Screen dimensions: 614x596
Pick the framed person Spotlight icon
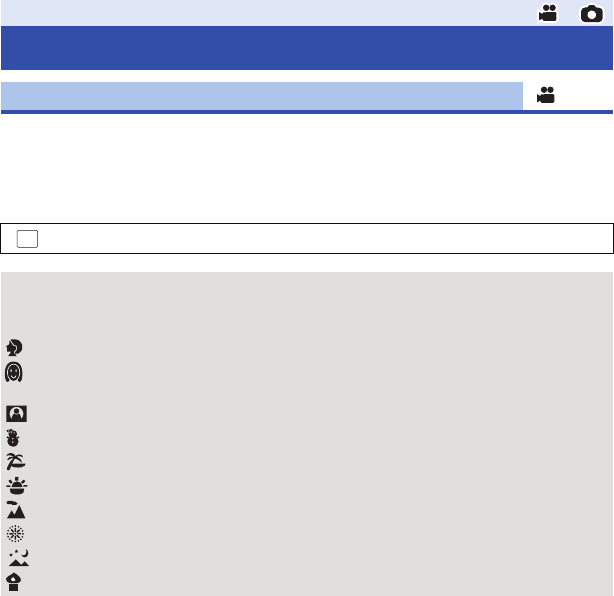coord(16,414)
